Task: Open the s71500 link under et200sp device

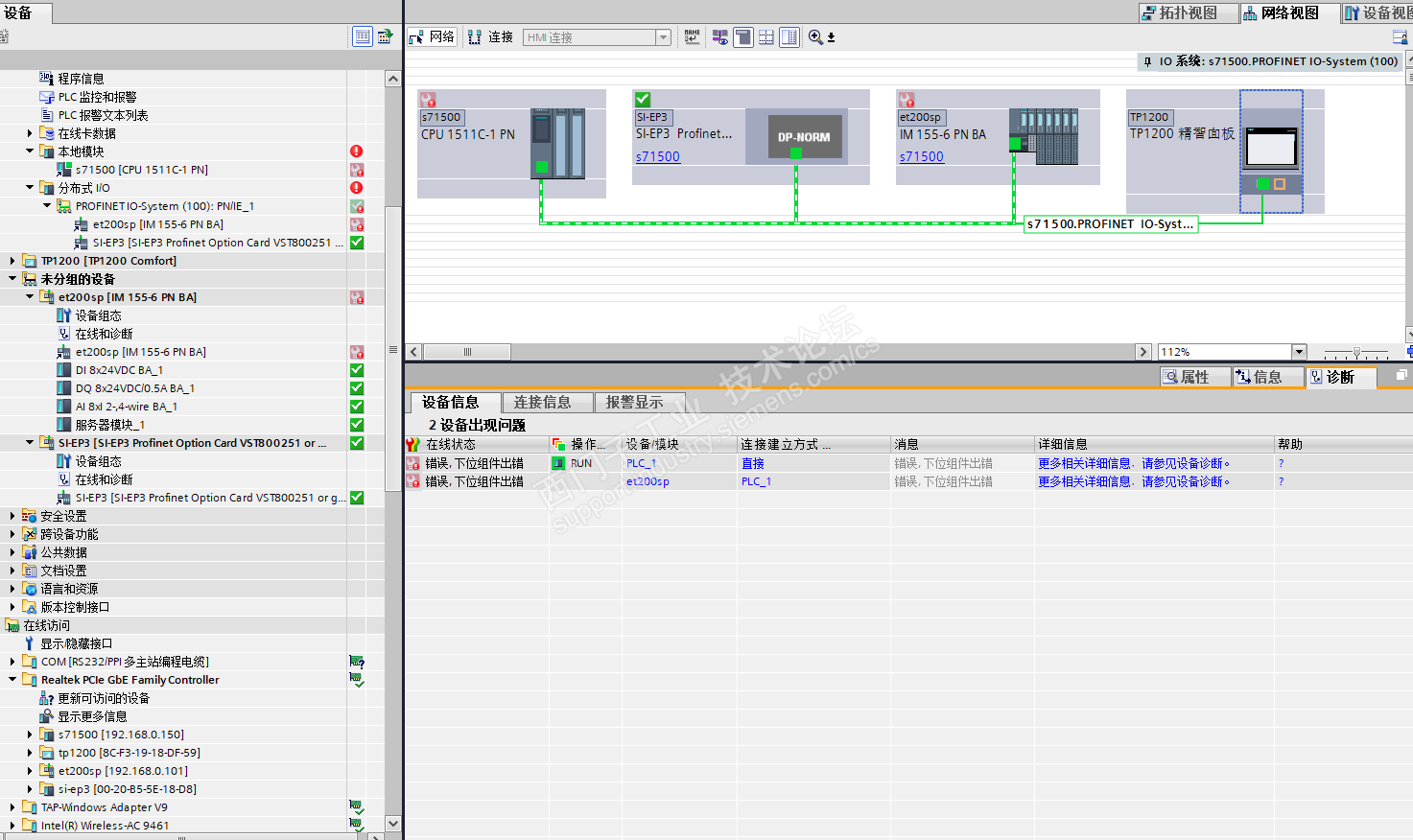Action: 922,156
